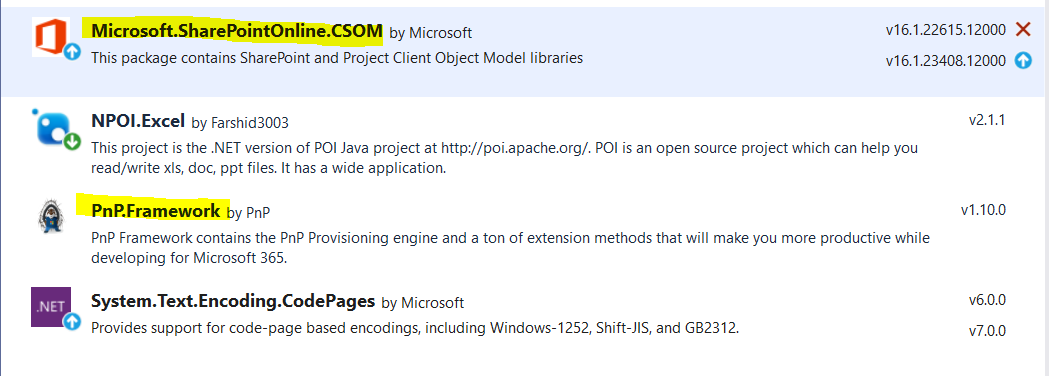
Task: Click the CodePages available version v7.0.0
Action: click(x=987, y=331)
